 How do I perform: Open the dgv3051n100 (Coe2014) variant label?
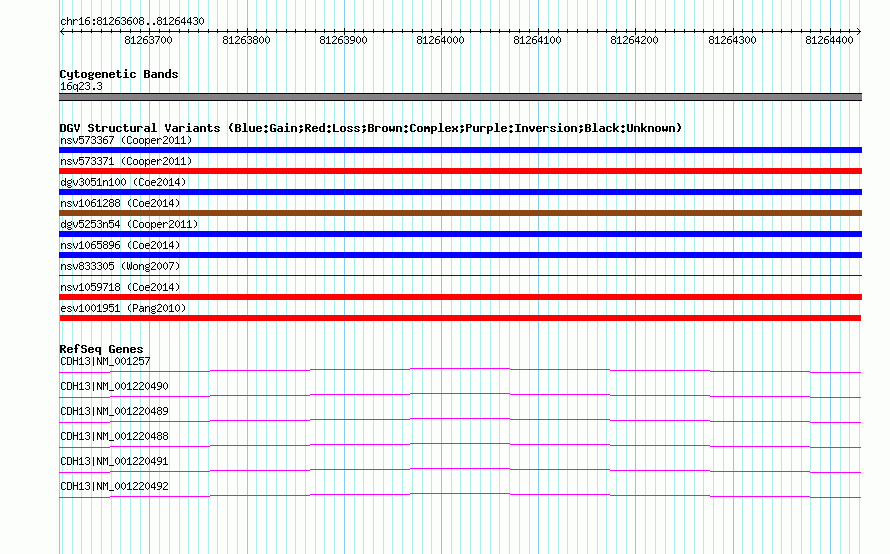coord(123,182)
